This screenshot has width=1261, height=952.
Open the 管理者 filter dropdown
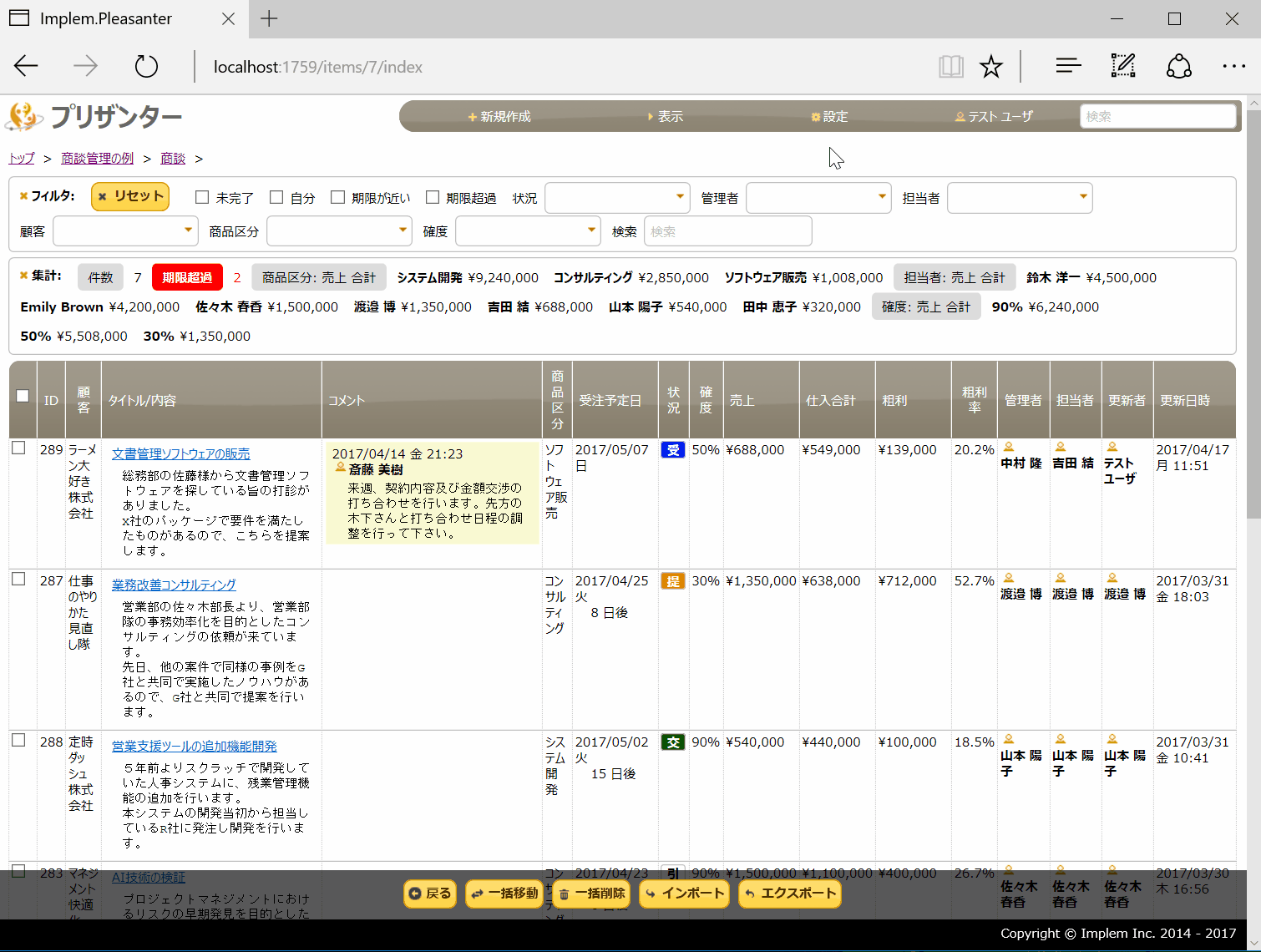[x=818, y=198]
